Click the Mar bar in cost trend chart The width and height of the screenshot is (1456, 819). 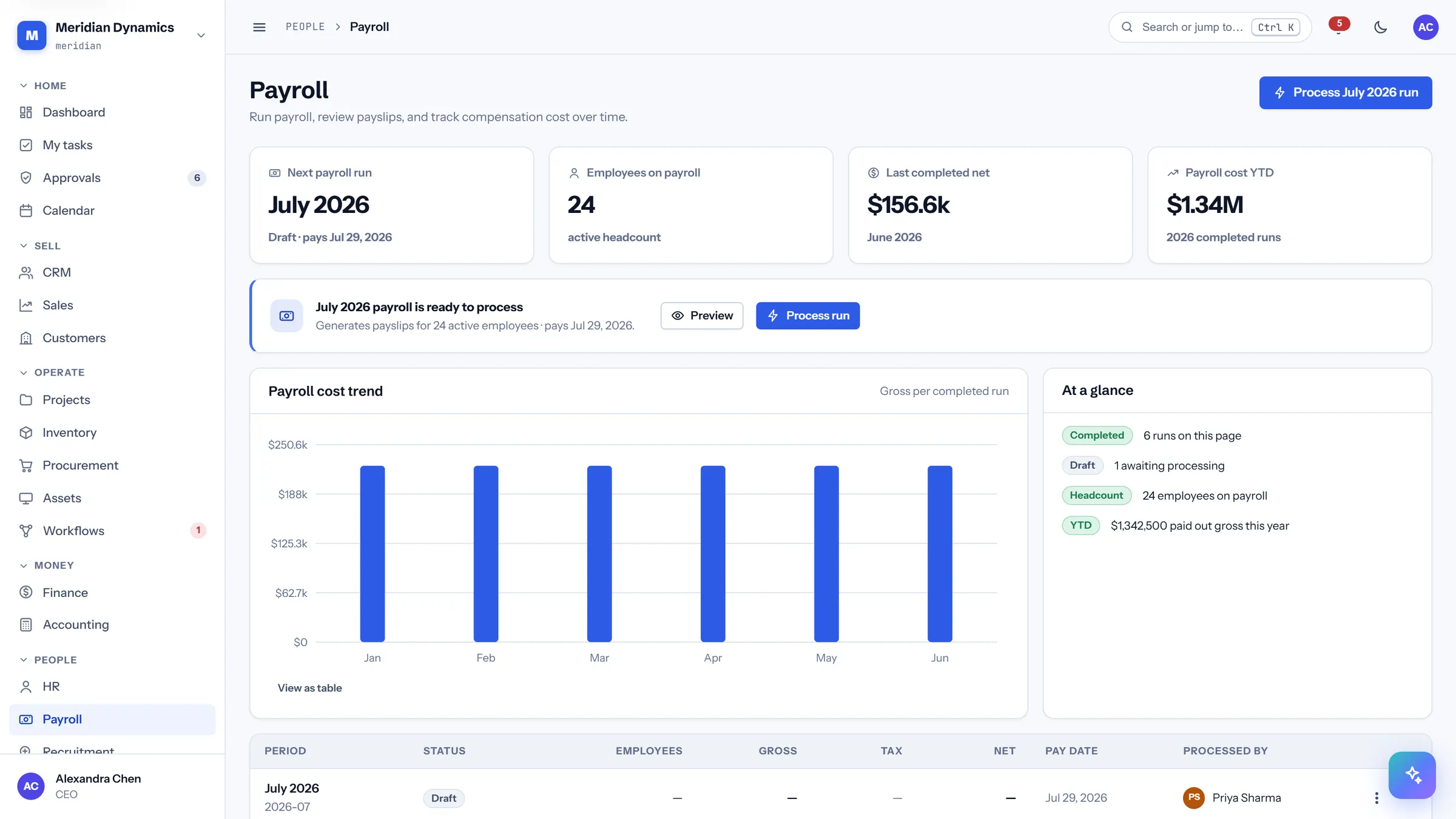point(599,553)
